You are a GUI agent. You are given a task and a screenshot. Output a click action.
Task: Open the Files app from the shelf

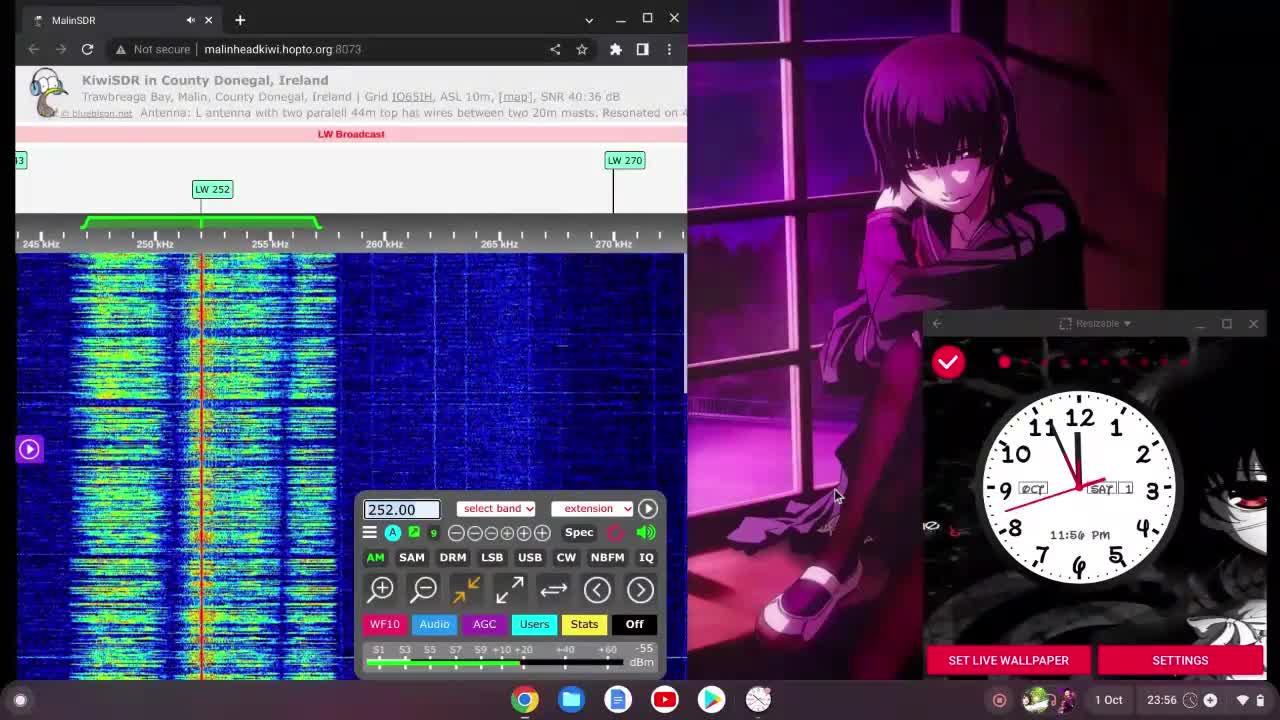(x=571, y=700)
